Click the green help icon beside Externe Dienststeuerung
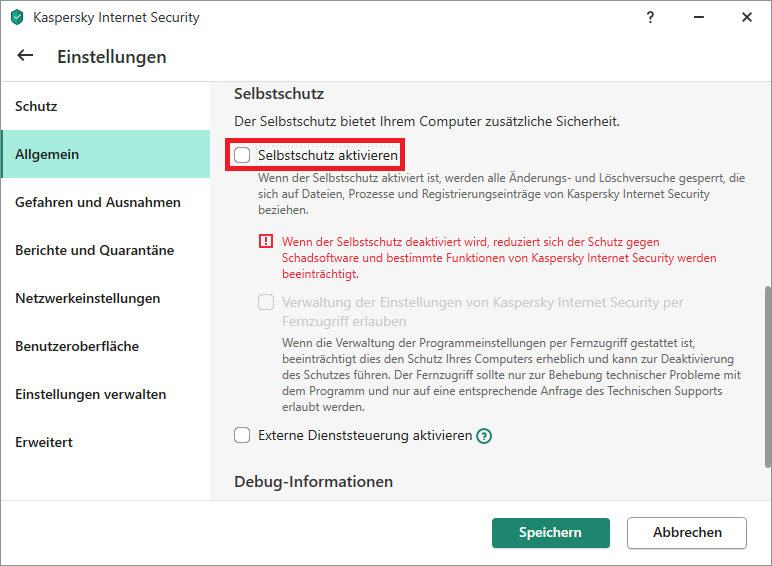This screenshot has height=566, width=772. pos(484,436)
